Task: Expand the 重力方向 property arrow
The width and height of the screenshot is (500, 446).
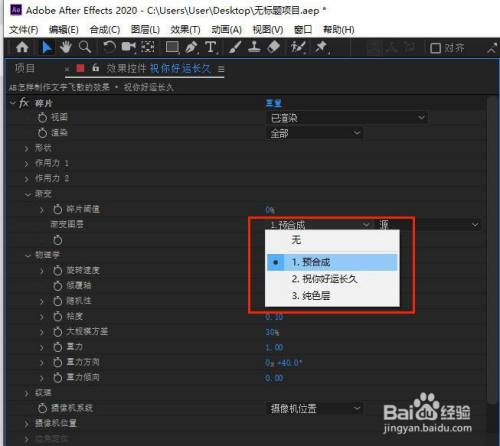Action: (x=42, y=363)
